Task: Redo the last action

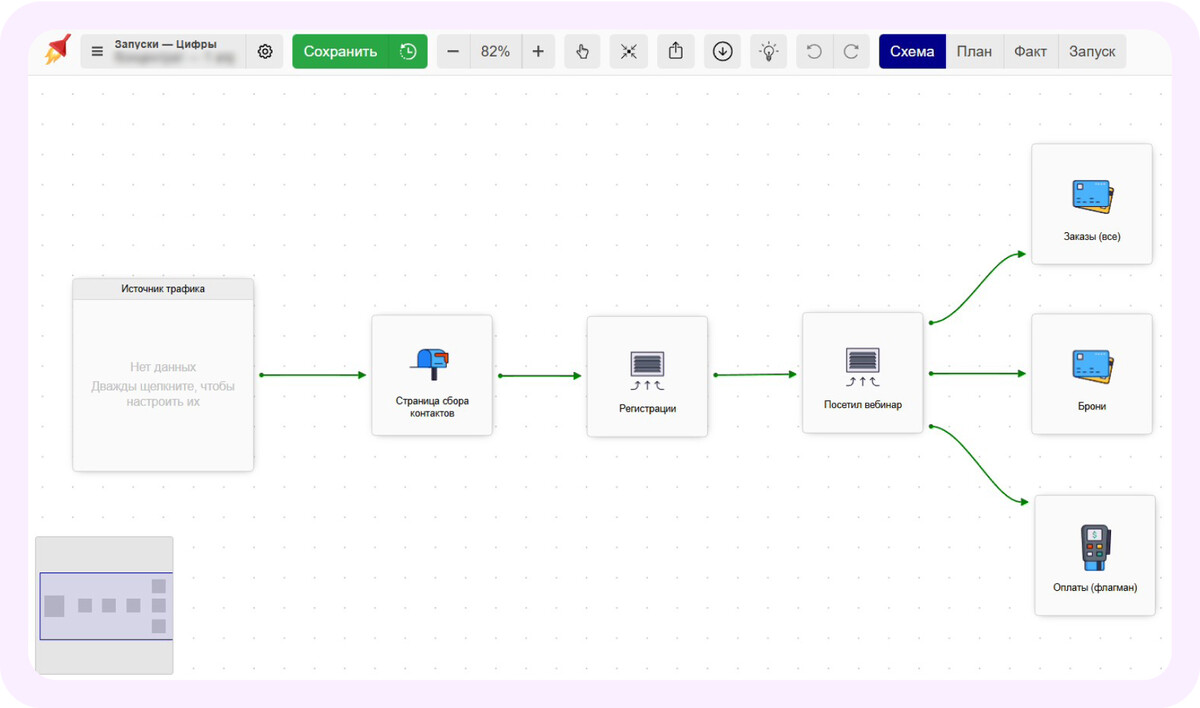Action: click(851, 52)
